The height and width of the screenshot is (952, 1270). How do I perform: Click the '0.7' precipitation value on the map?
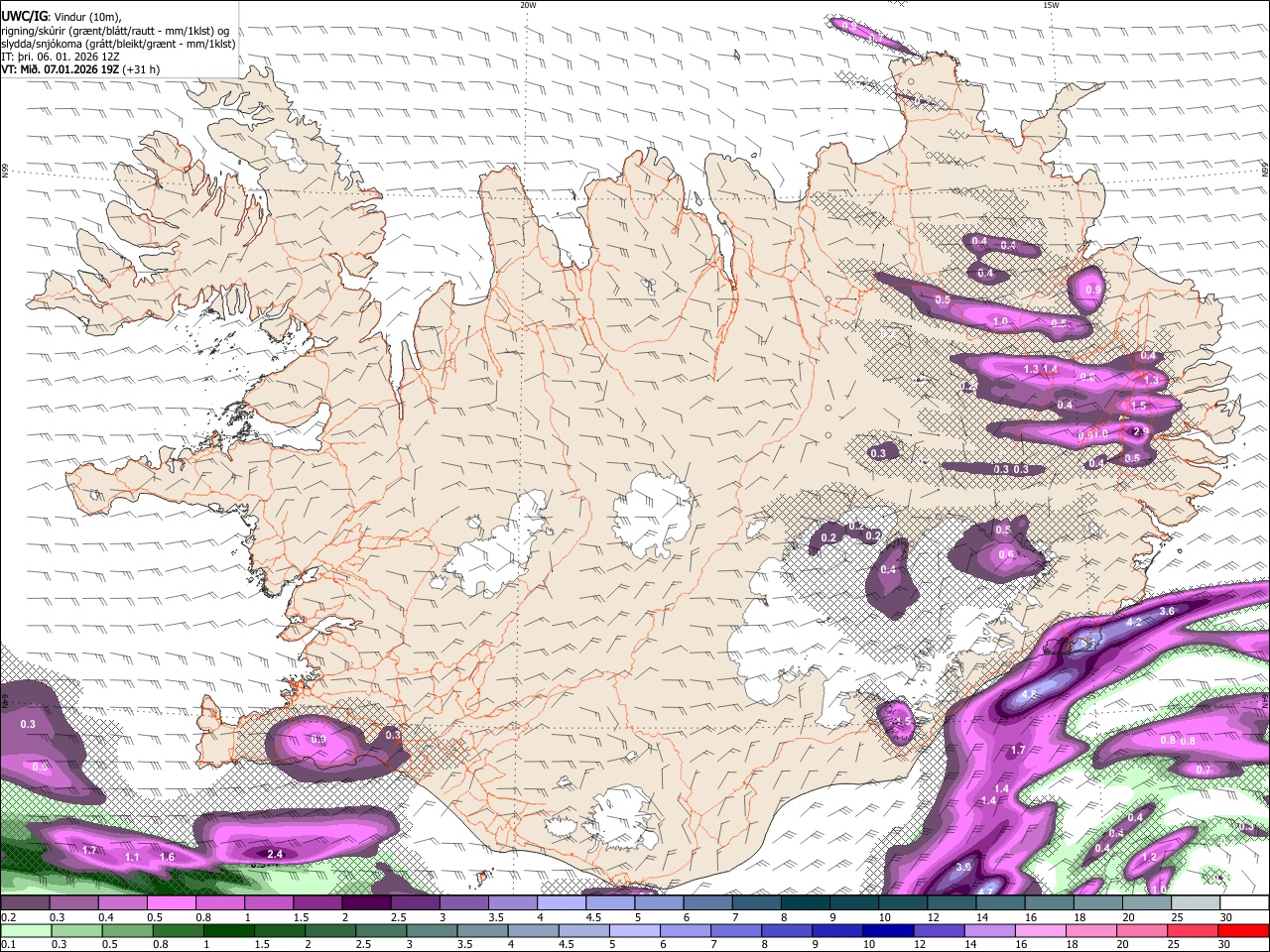click(x=1204, y=770)
